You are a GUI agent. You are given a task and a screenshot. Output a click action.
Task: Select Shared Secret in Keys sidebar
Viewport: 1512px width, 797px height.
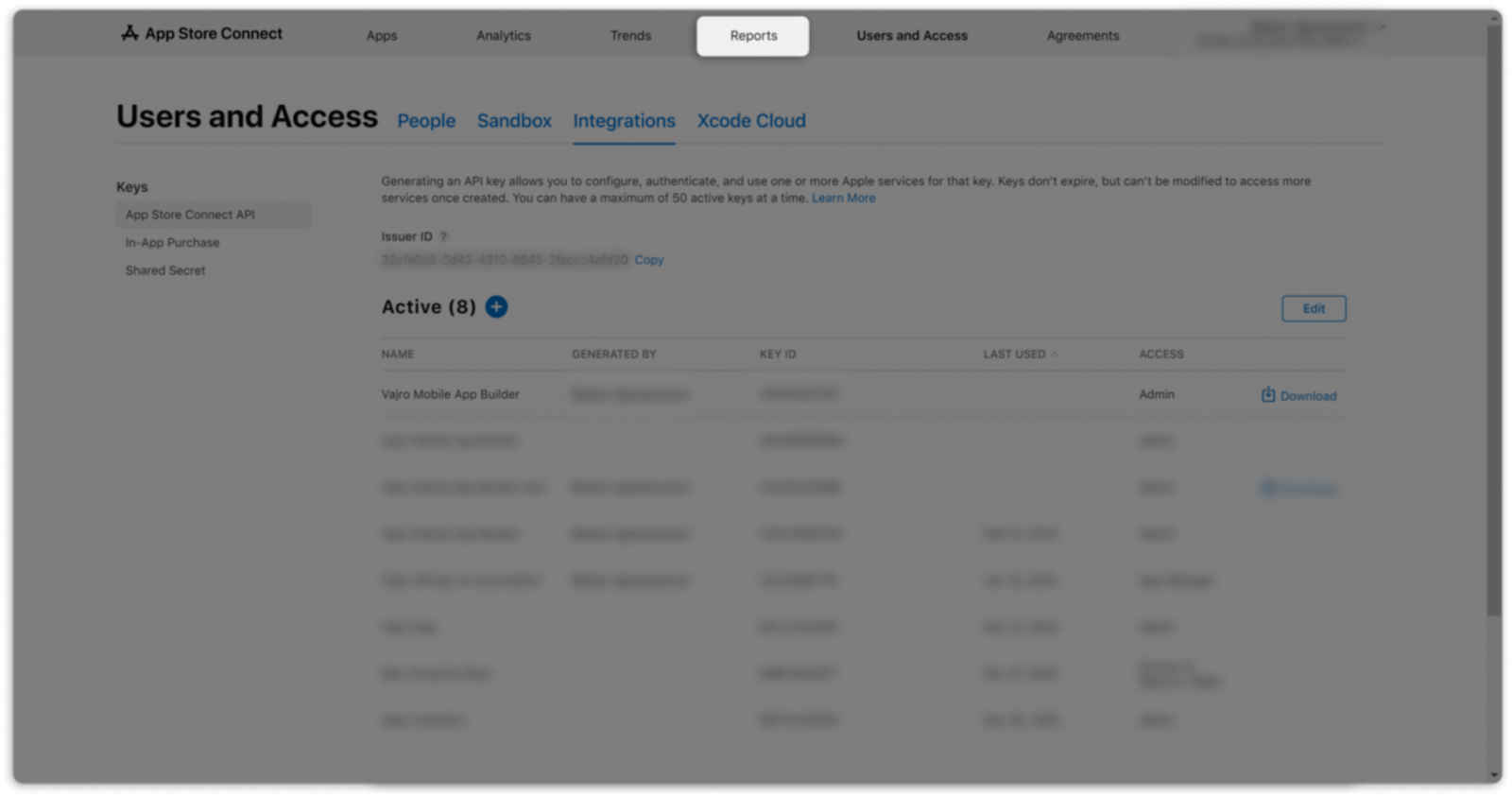click(165, 270)
